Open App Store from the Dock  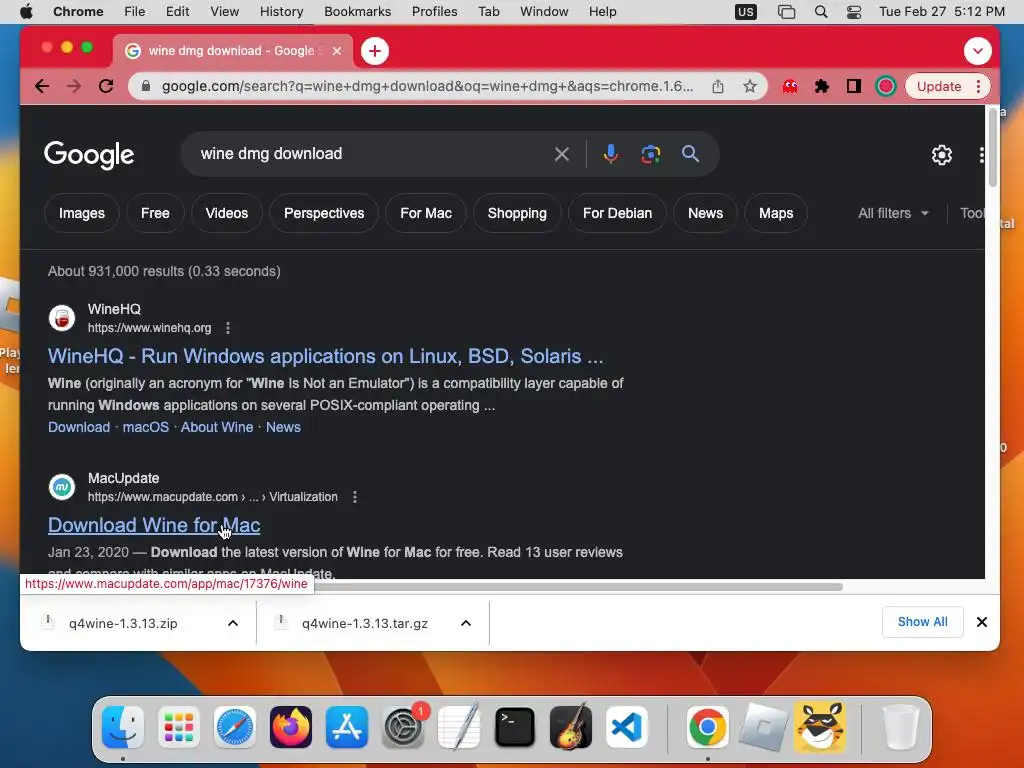[347, 727]
